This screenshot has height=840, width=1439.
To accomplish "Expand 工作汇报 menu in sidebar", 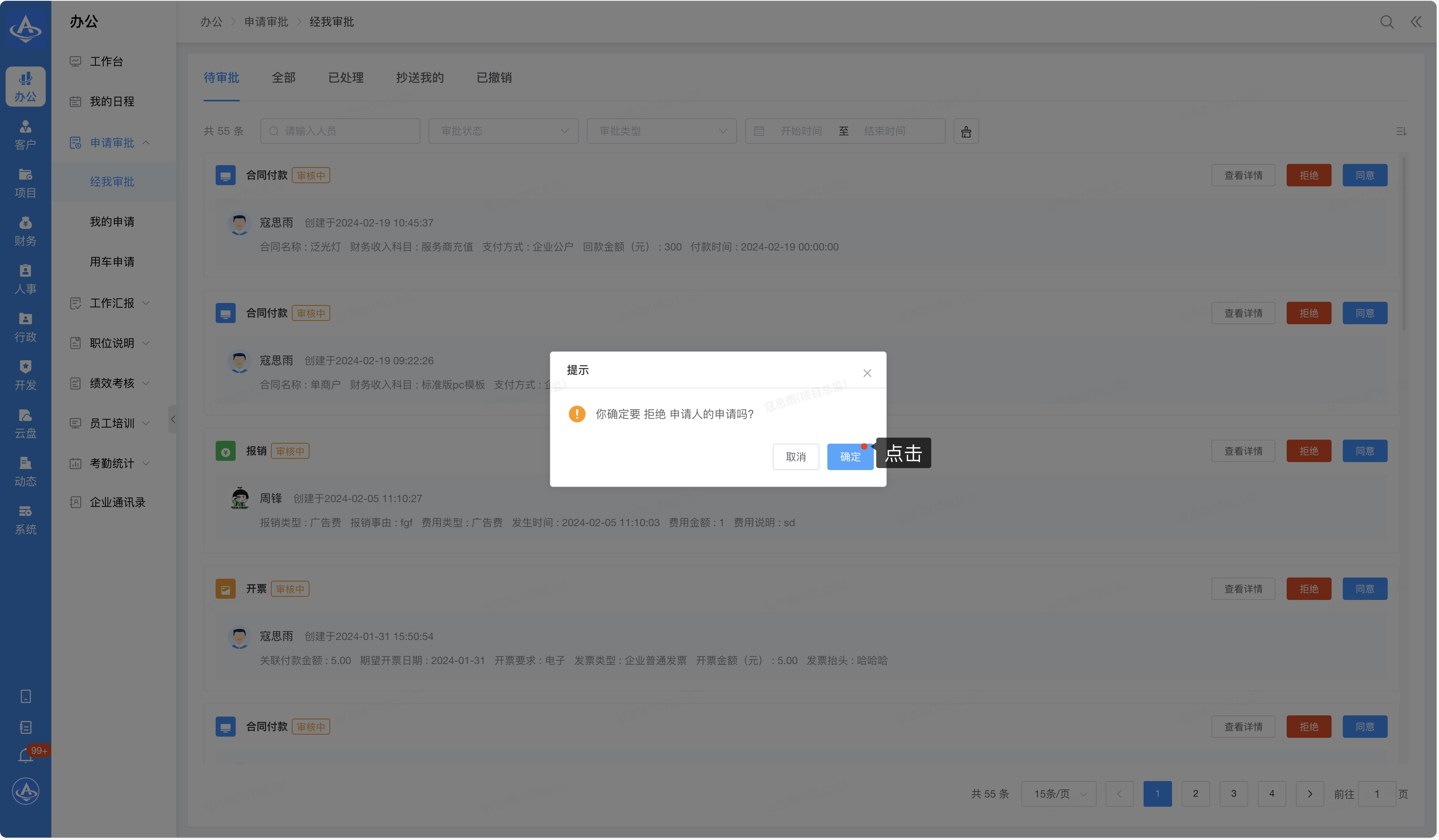I will [112, 303].
